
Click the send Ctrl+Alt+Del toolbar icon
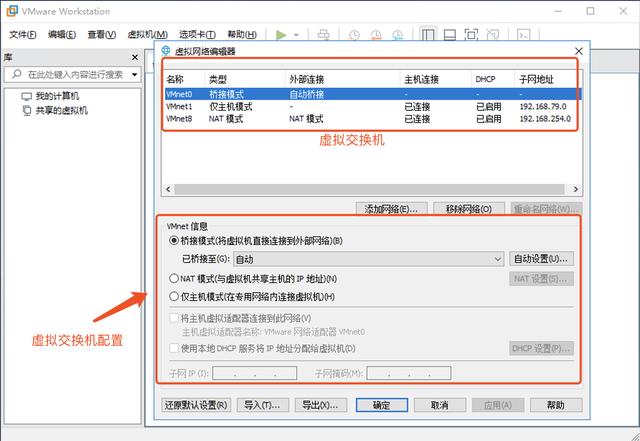click(x=323, y=35)
